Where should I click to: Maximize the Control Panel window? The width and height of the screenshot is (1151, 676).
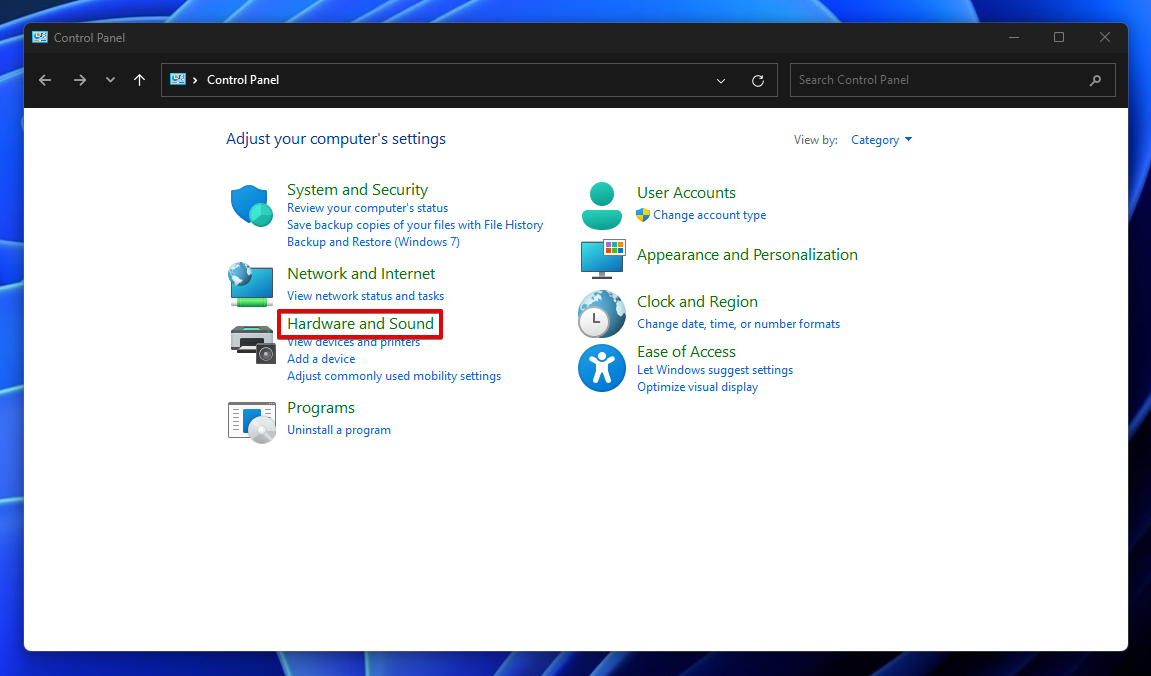pos(1059,37)
